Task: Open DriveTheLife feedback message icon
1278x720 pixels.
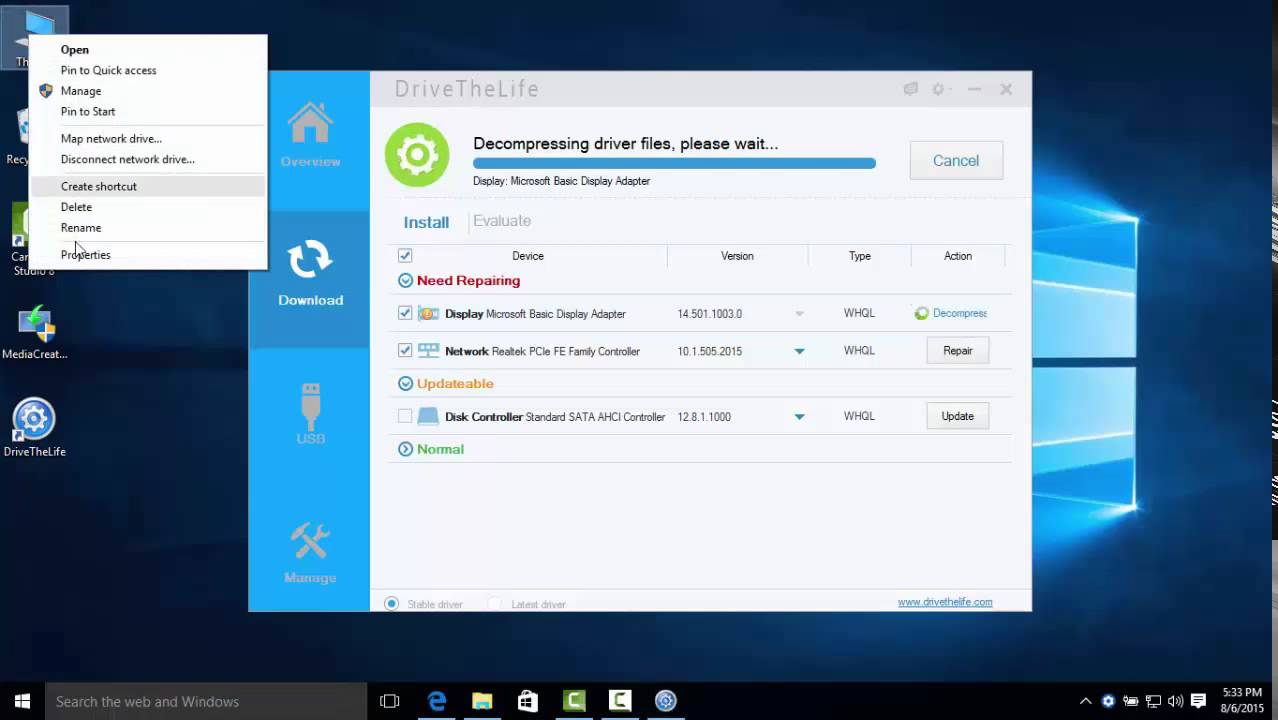Action: click(911, 89)
